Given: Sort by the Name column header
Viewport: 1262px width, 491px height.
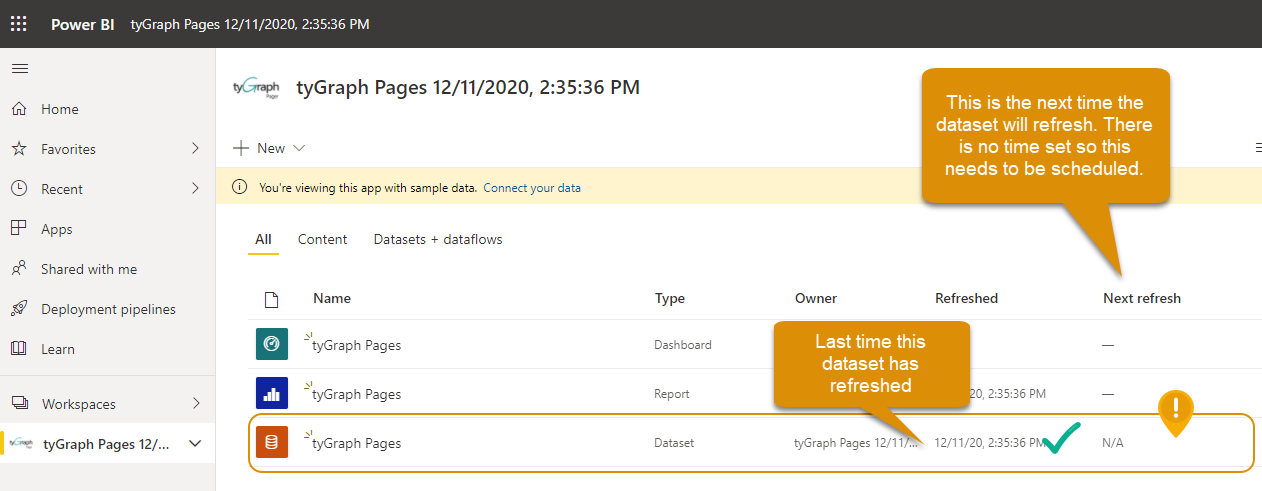Looking at the screenshot, I should click(x=332, y=298).
